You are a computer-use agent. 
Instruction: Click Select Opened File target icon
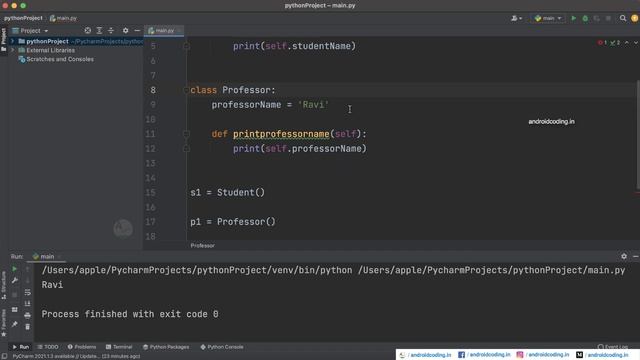pyautogui.click(x=87, y=31)
